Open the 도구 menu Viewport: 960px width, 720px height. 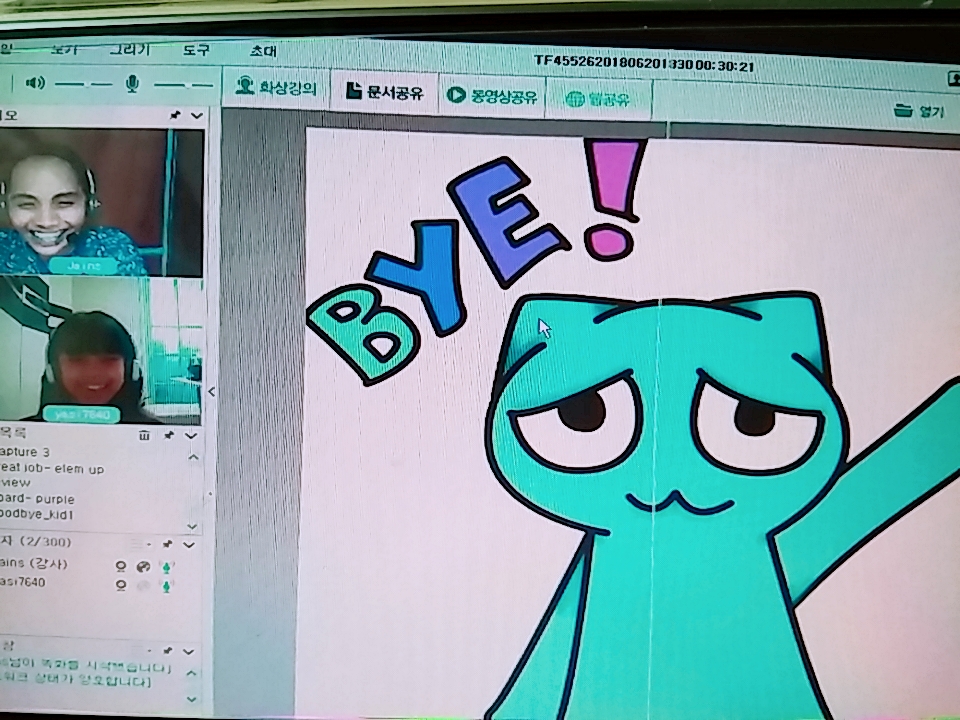tap(196, 50)
